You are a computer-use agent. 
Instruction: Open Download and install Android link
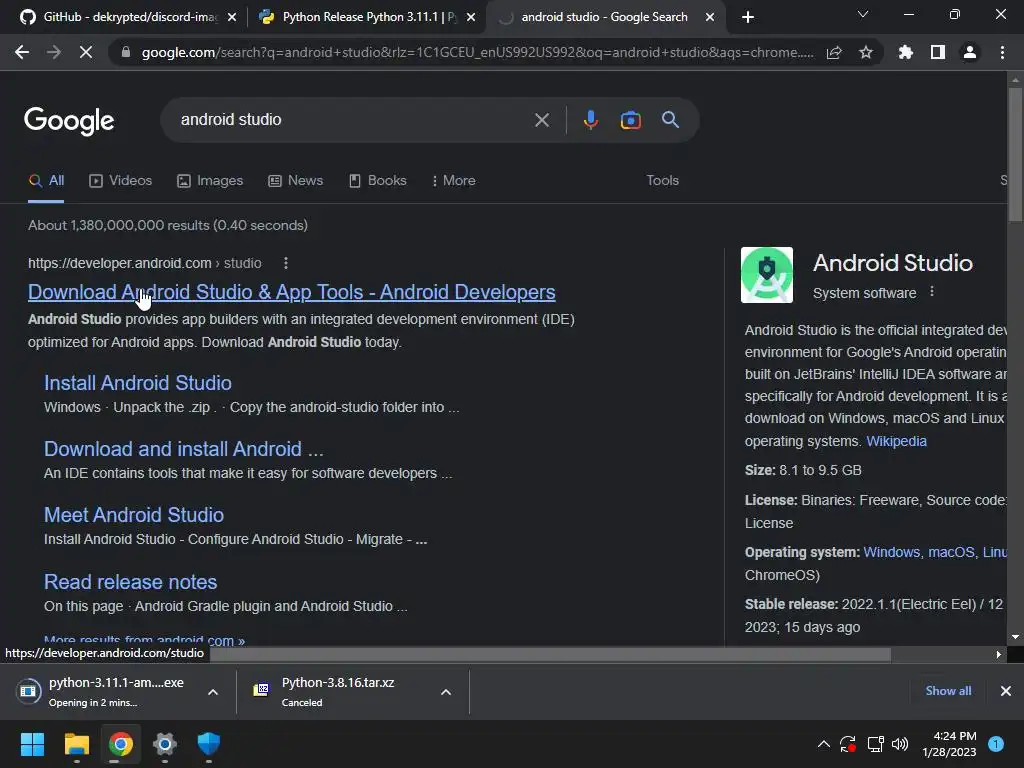click(x=184, y=449)
